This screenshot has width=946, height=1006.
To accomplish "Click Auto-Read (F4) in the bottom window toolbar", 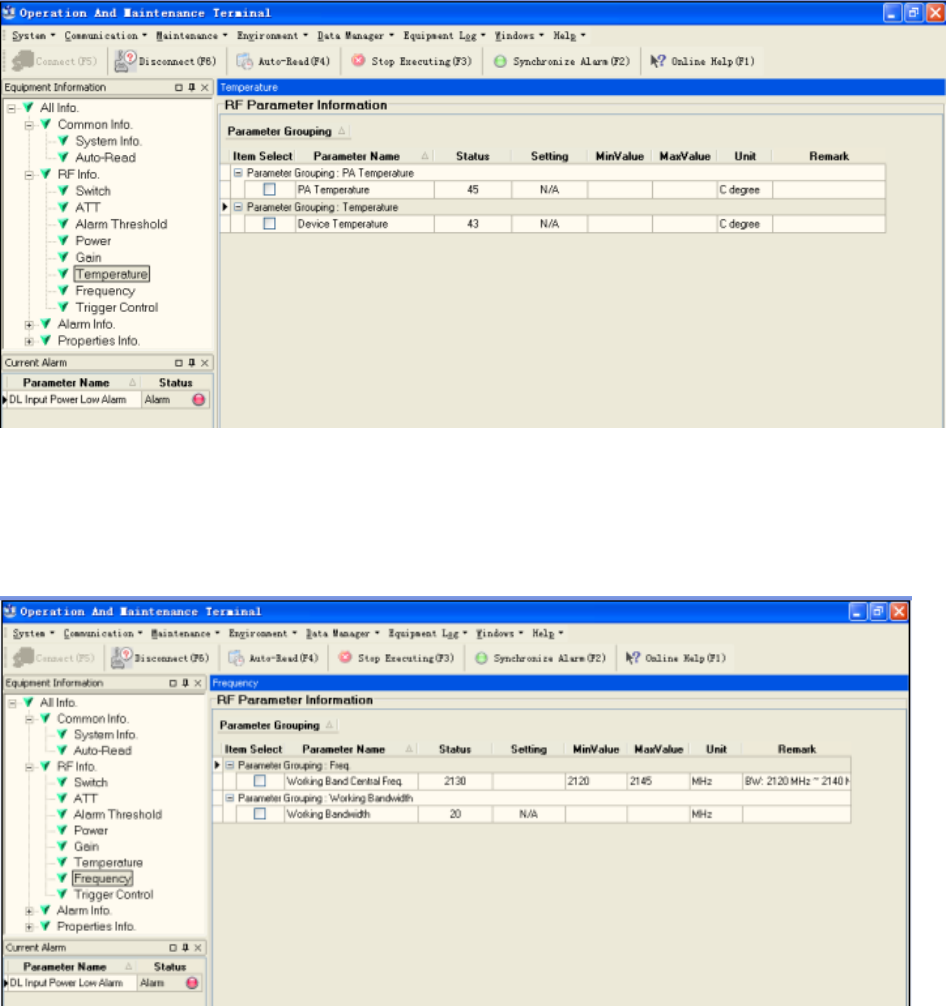I will tap(273, 658).
